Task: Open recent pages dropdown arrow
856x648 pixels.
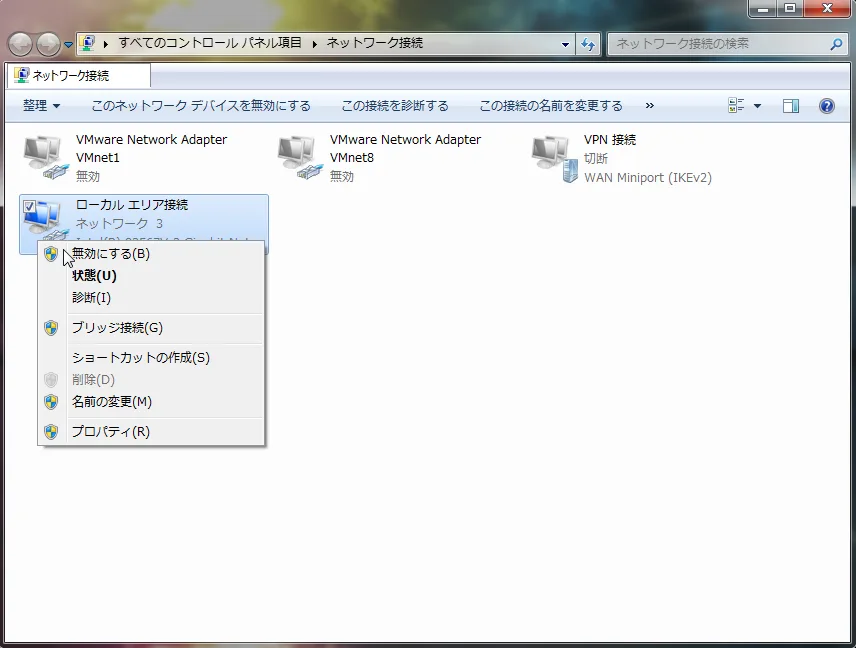Action: point(68,44)
